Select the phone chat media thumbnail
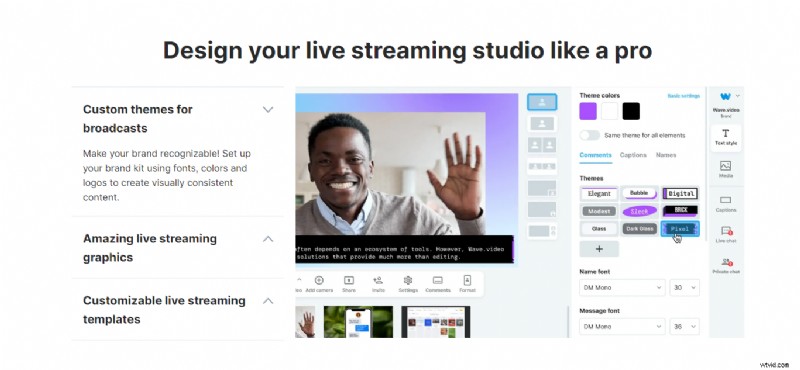This screenshot has width=800, height=370. click(358, 322)
